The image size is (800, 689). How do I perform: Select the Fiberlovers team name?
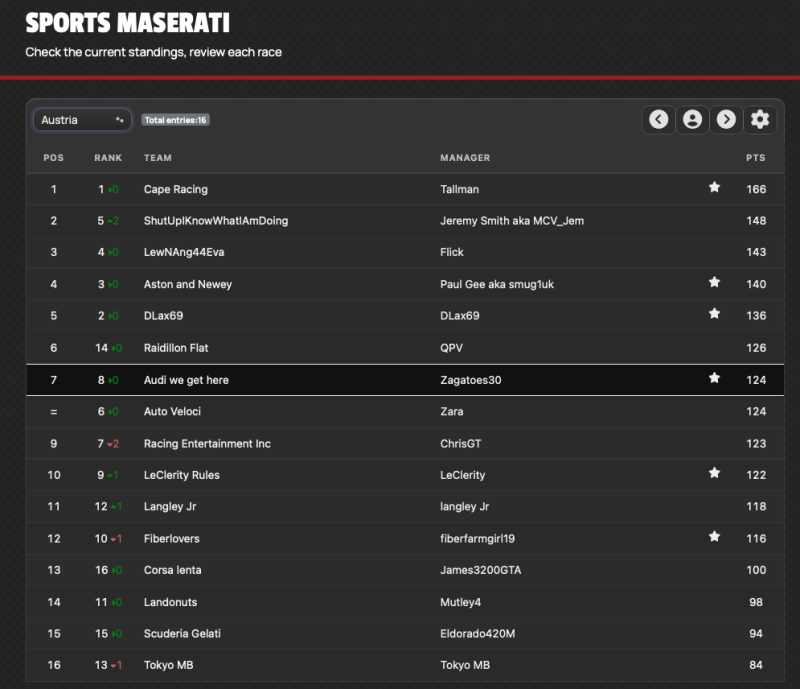(x=171, y=538)
